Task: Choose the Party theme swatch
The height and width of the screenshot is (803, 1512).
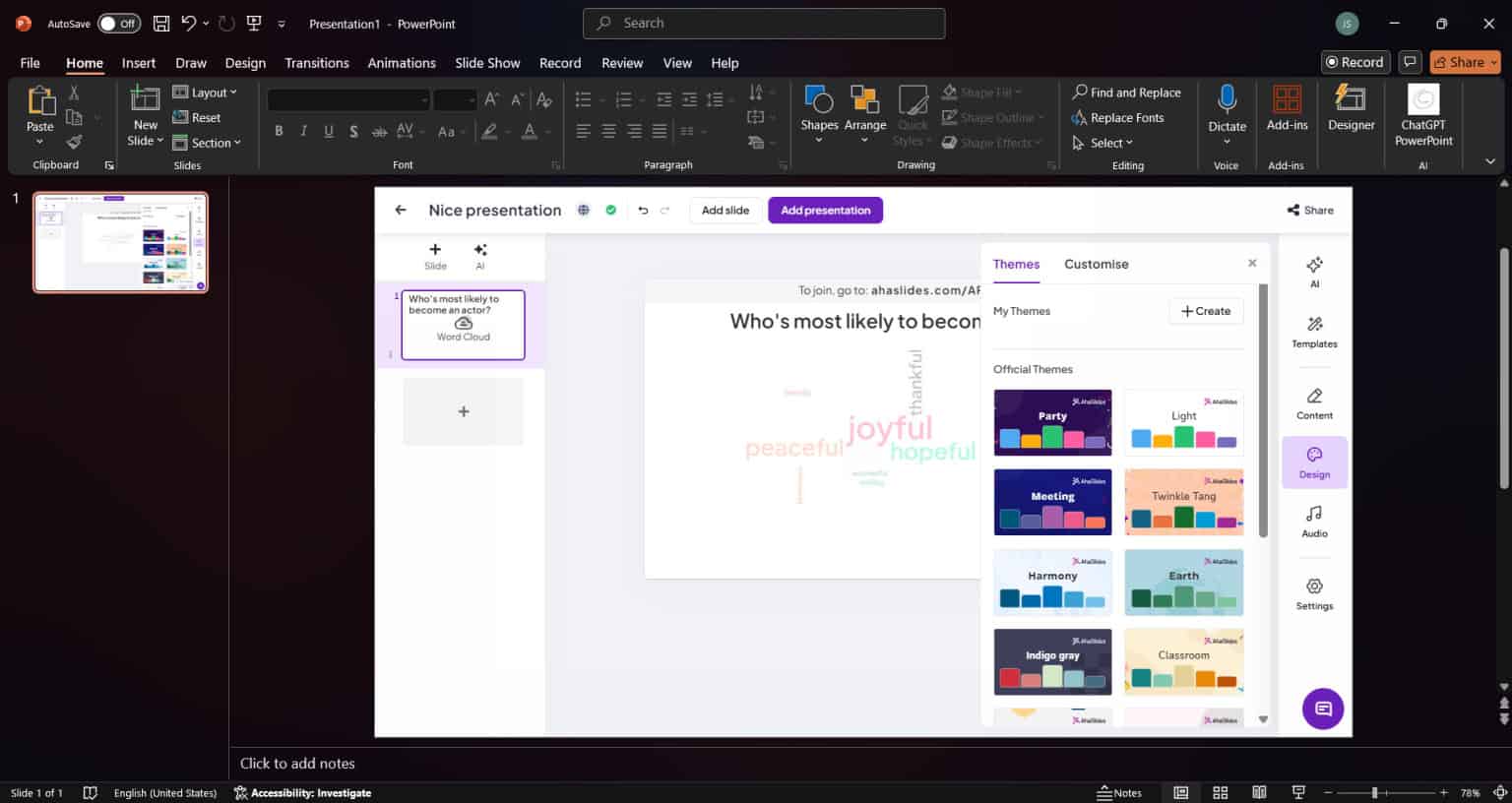Action: (x=1052, y=422)
